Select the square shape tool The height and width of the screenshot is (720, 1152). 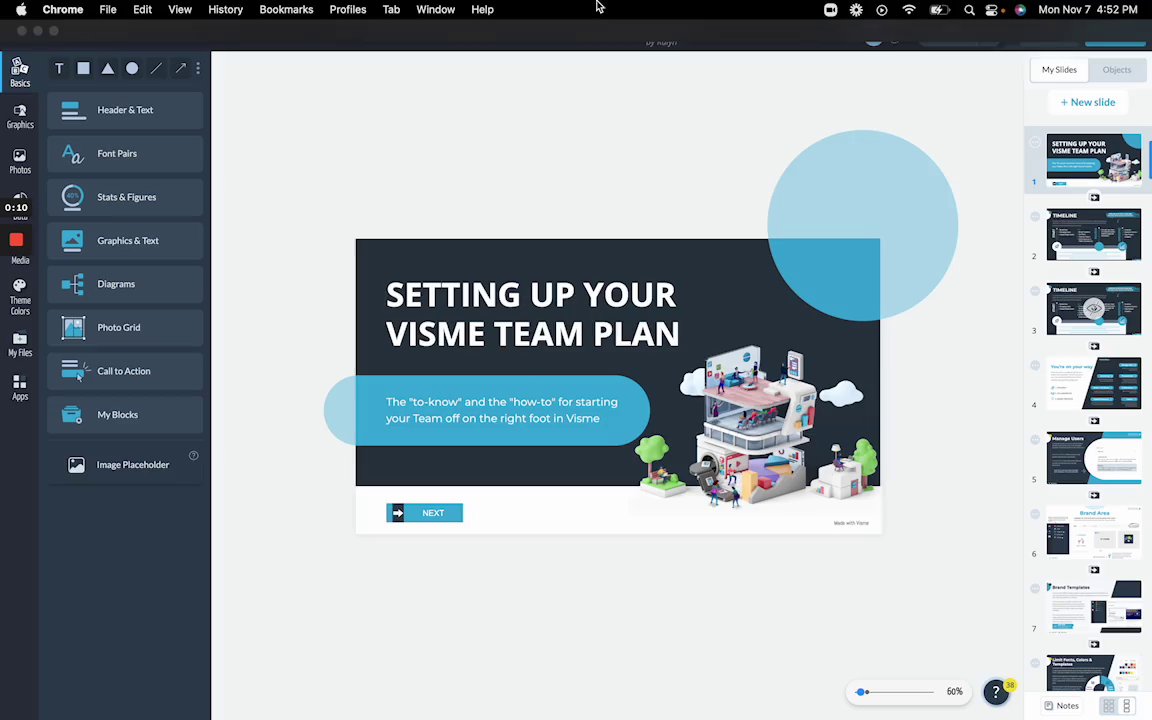[84, 68]
